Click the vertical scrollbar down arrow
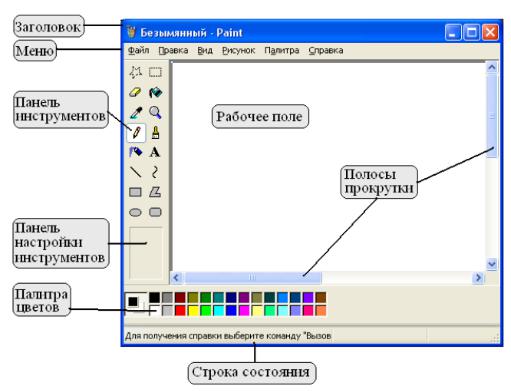The image size is (511, 391). pyautogui.click(x=492, y=265)
